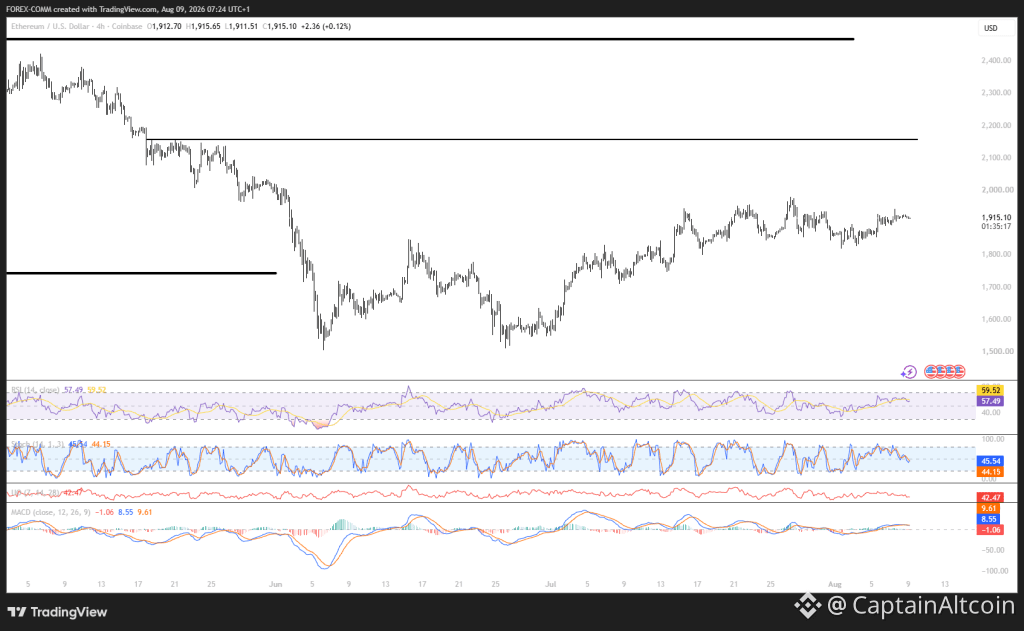This screenshot has width=1024, height=631.
Task: Click the 1,800.00 price axis label
Action: (x=996, y=254)
